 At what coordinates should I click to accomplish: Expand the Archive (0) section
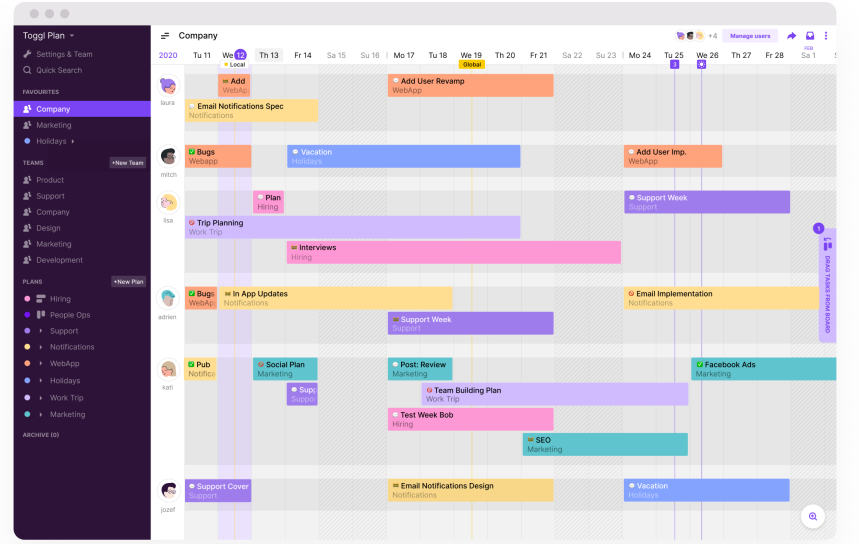point(41,435)
